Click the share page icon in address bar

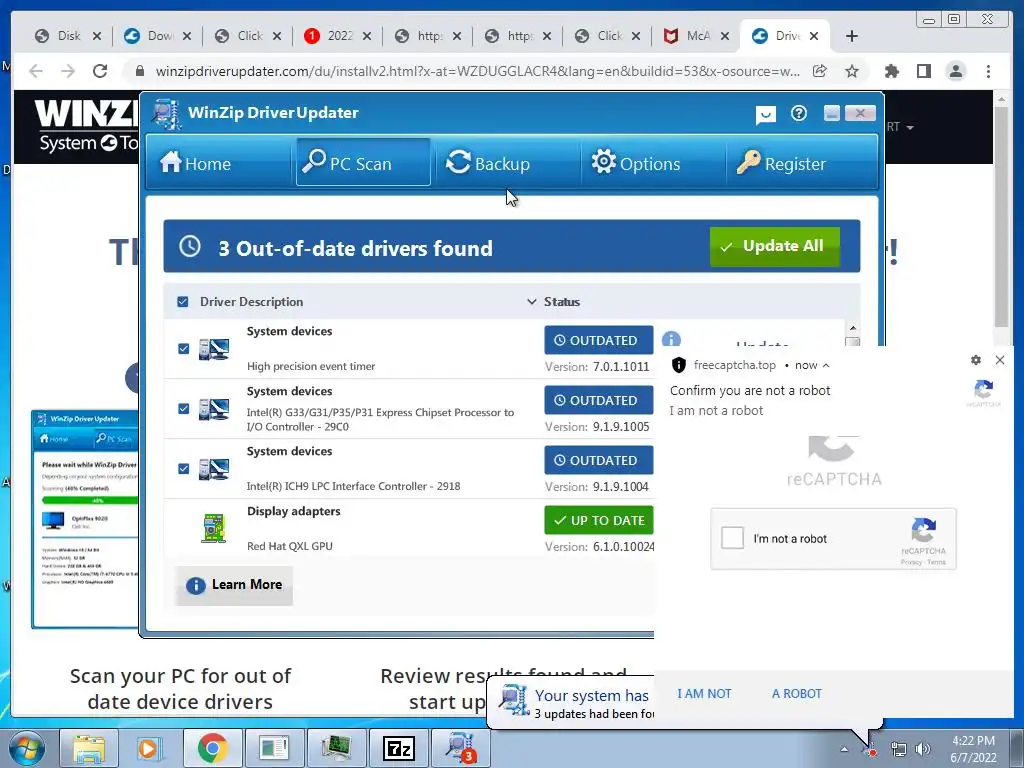click(x=820, y=71)
